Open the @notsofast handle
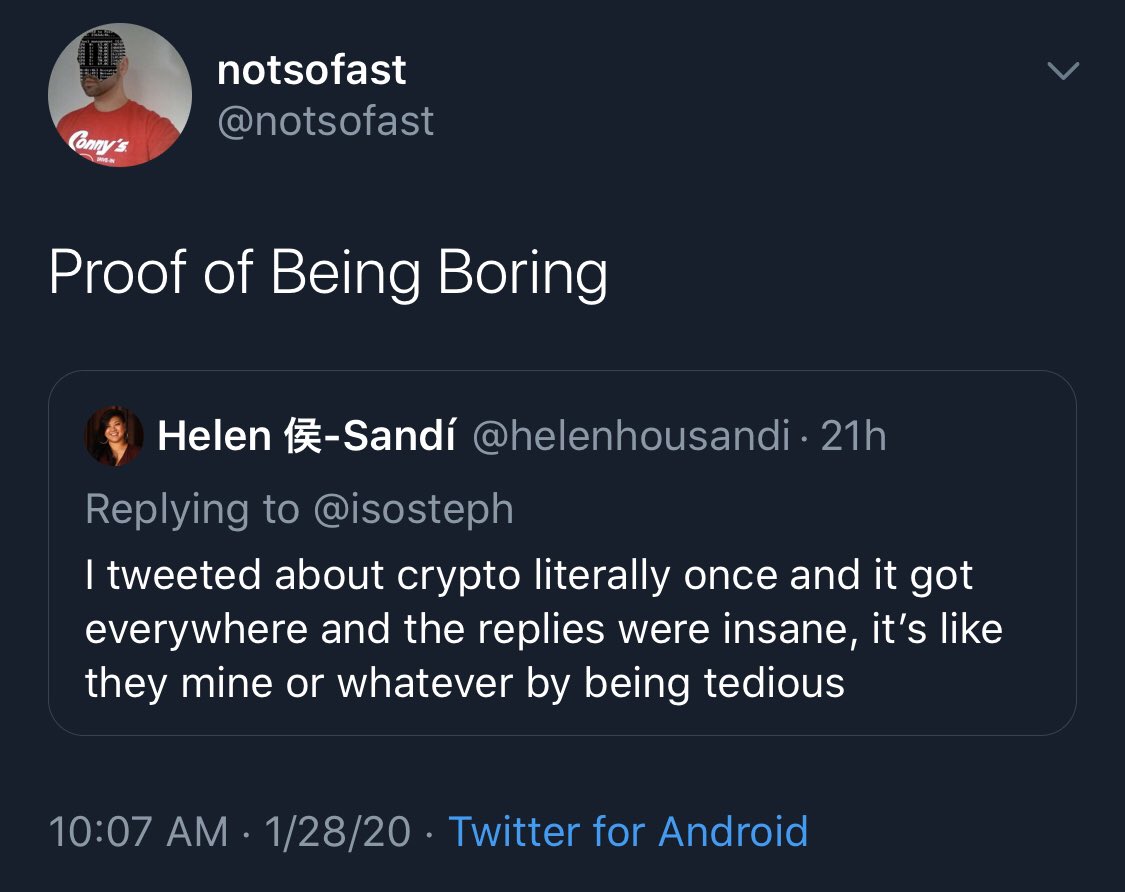 [x=325, y=121]
